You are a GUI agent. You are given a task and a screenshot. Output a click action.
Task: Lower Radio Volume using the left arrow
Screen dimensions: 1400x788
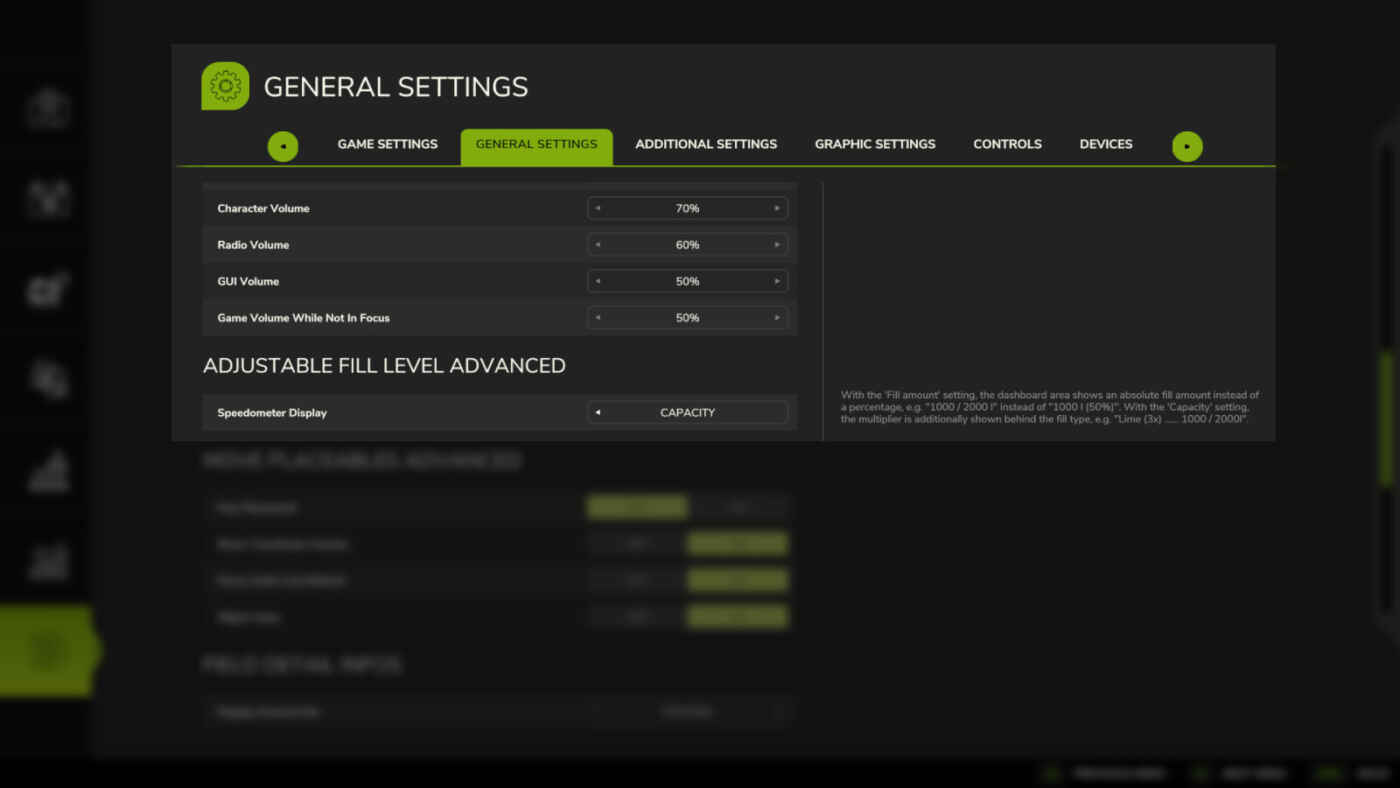(x=598, y=245)
